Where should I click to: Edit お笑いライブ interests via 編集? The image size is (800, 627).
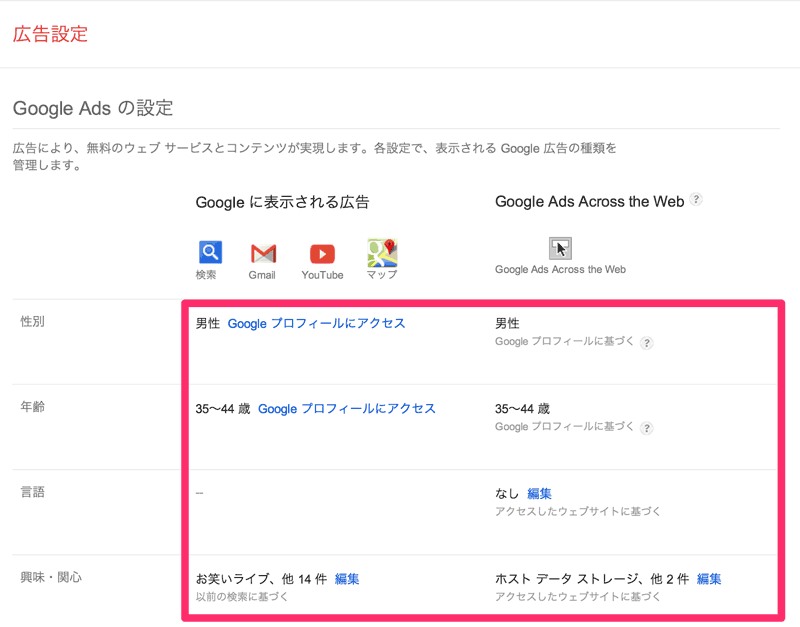347,578
